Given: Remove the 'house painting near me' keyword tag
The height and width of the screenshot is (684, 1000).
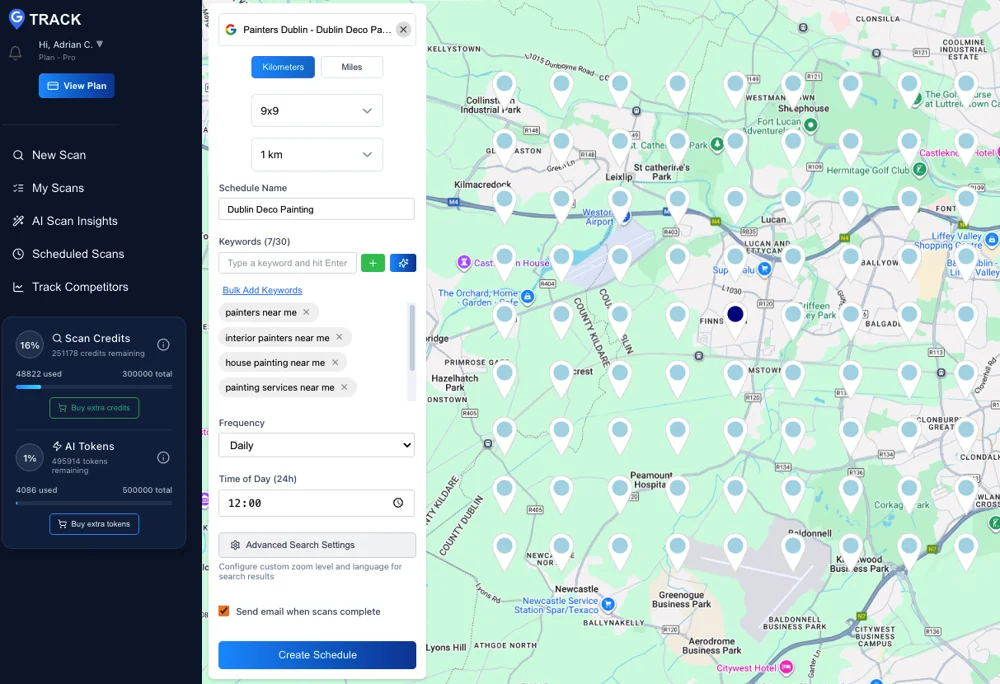Looking at the screenshot, I should pyautogui.click(x=335, y=363).
